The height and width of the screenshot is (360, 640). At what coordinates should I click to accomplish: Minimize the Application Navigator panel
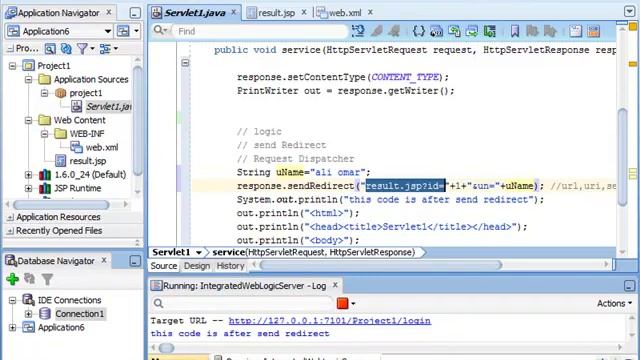tap(135, 13)
